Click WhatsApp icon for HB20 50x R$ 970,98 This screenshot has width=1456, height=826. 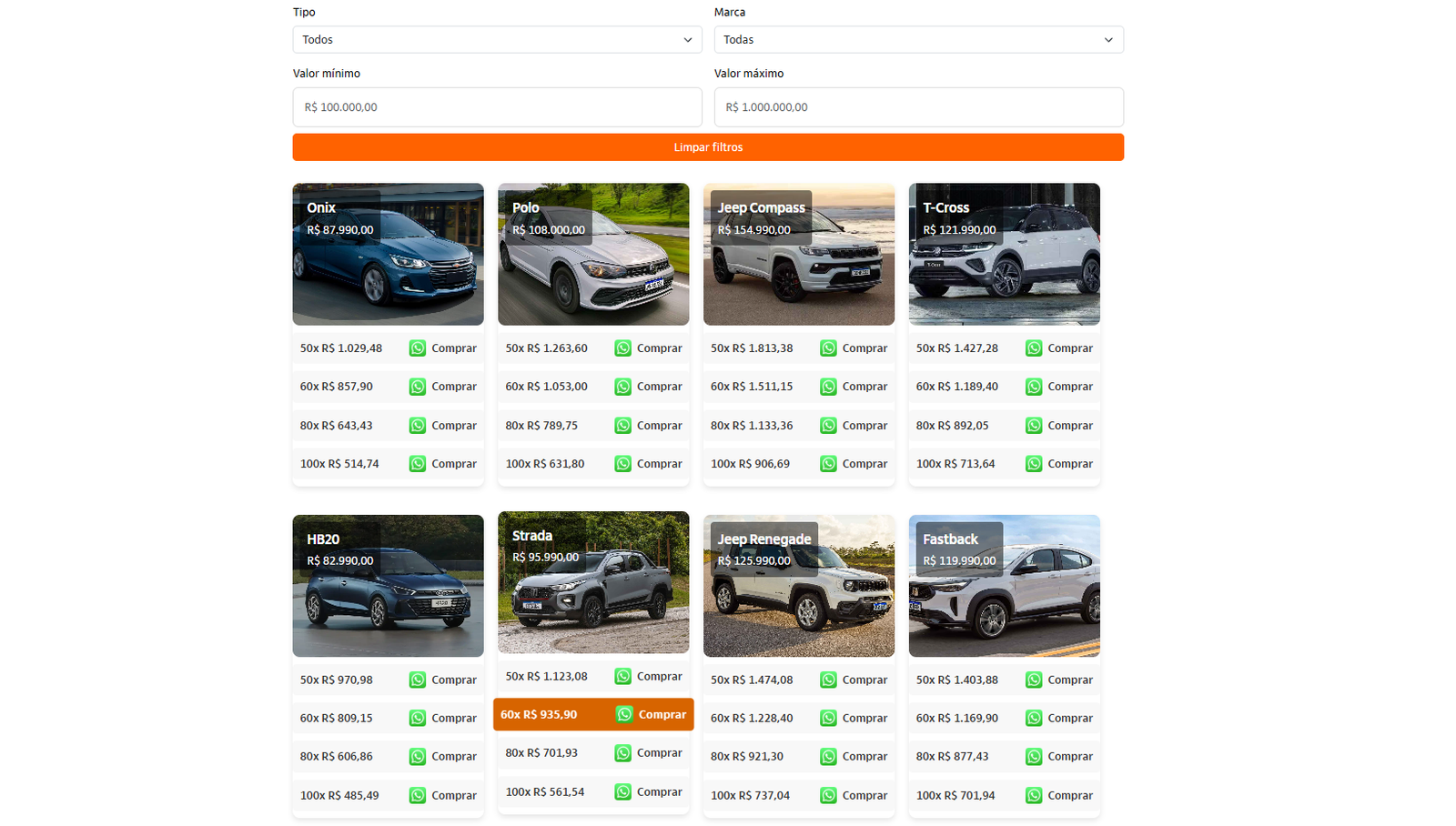tap(418, 680)
